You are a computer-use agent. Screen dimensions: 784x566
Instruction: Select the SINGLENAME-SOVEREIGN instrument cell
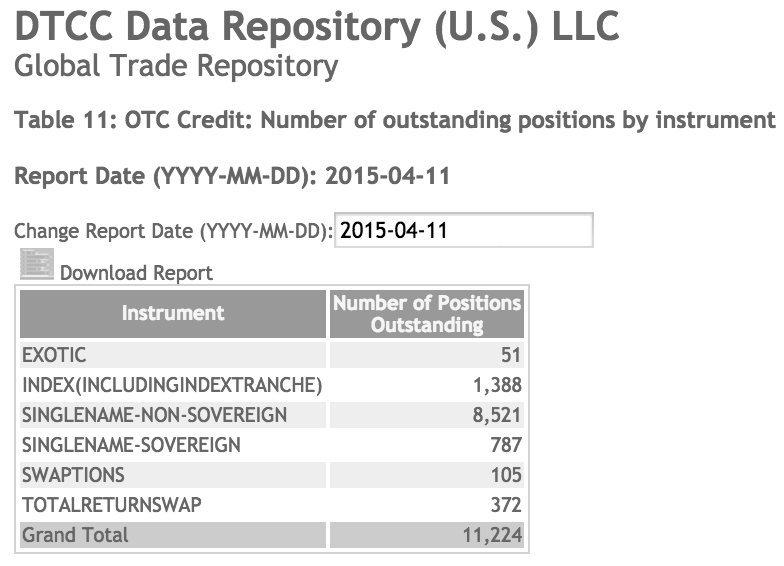click(x=173, y=445)
